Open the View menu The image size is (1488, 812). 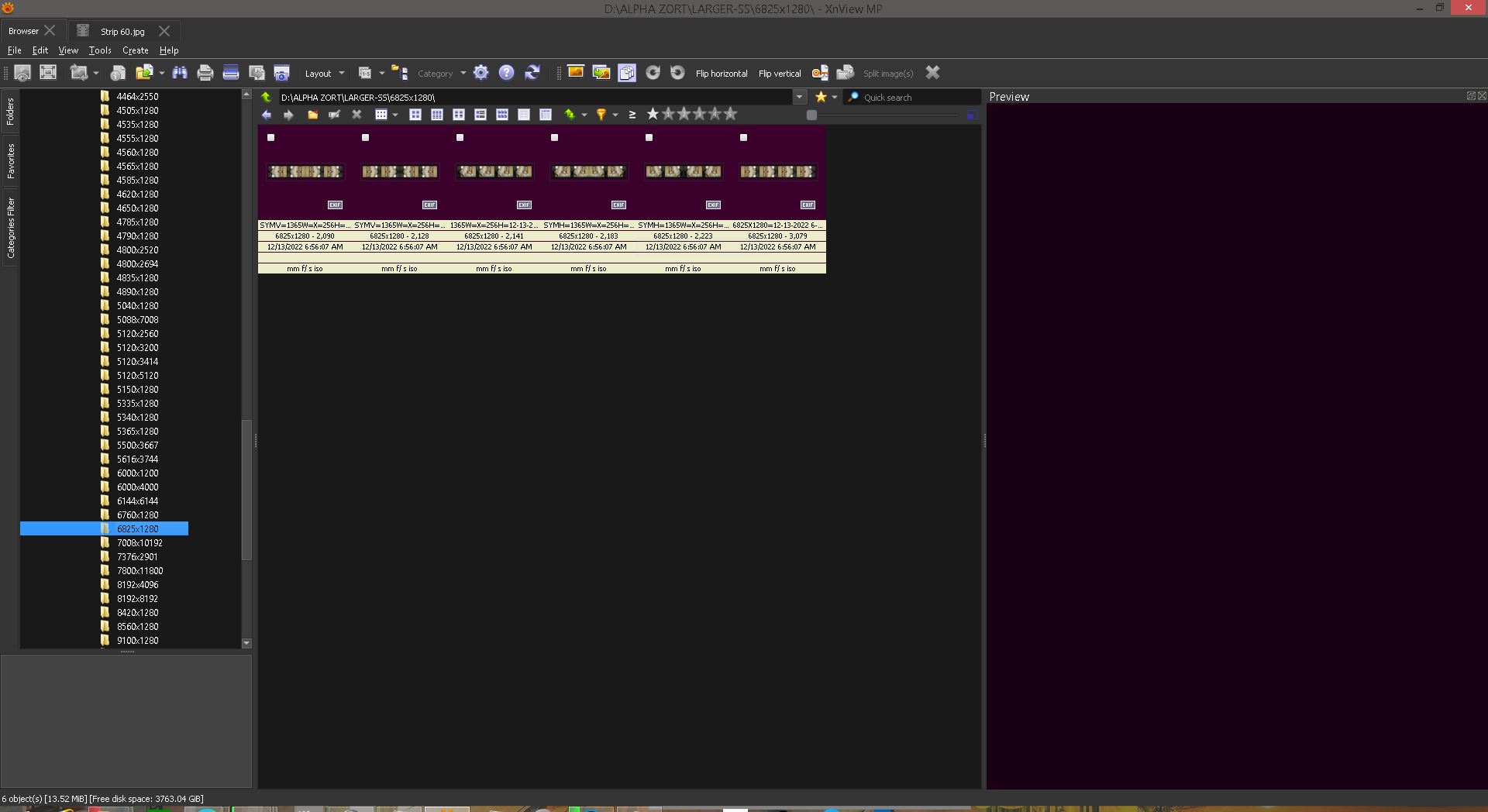(68, 50)
